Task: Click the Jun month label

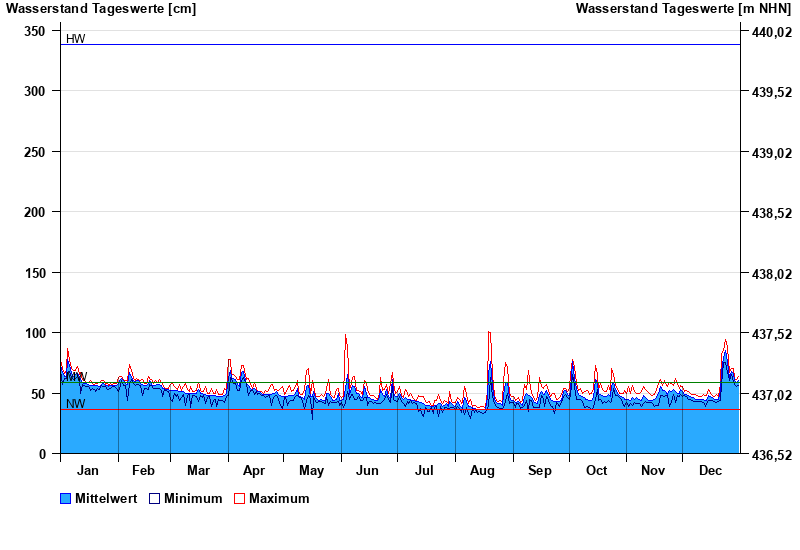Action: pos(368,471)
